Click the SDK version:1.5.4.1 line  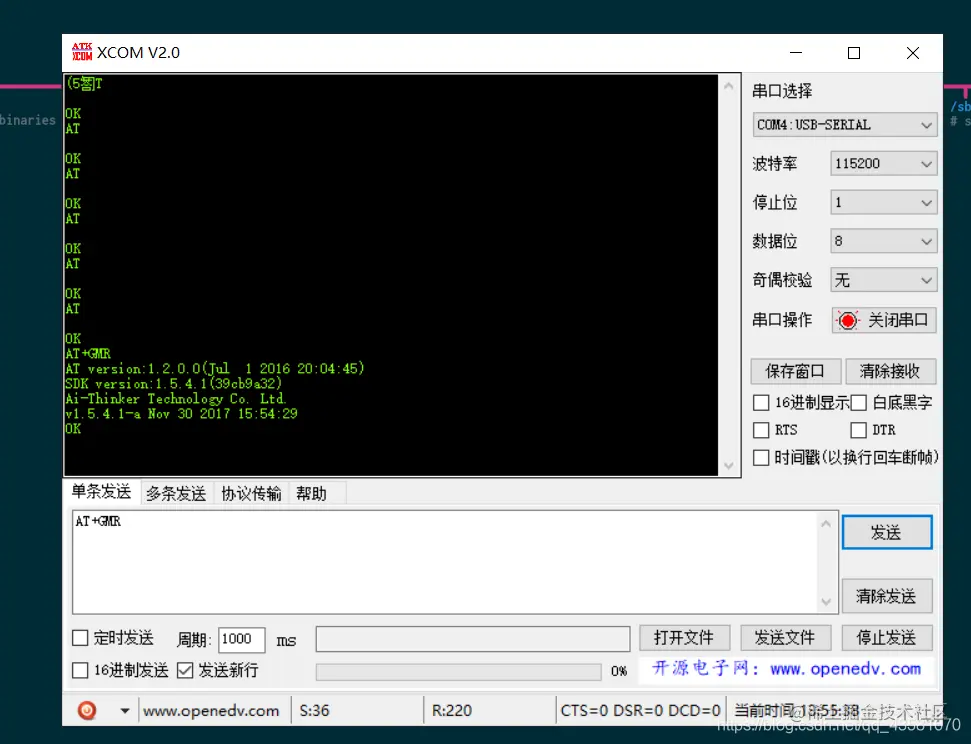(173, 383)
